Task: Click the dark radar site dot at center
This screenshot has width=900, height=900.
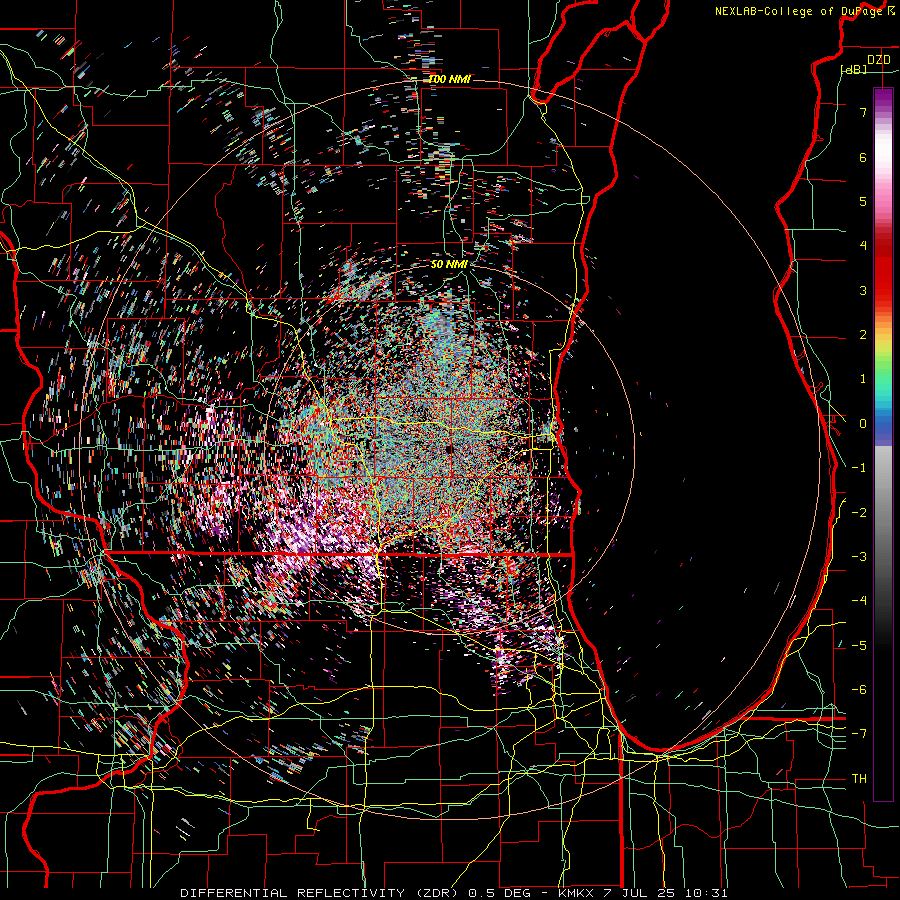Action: (449, 449)
